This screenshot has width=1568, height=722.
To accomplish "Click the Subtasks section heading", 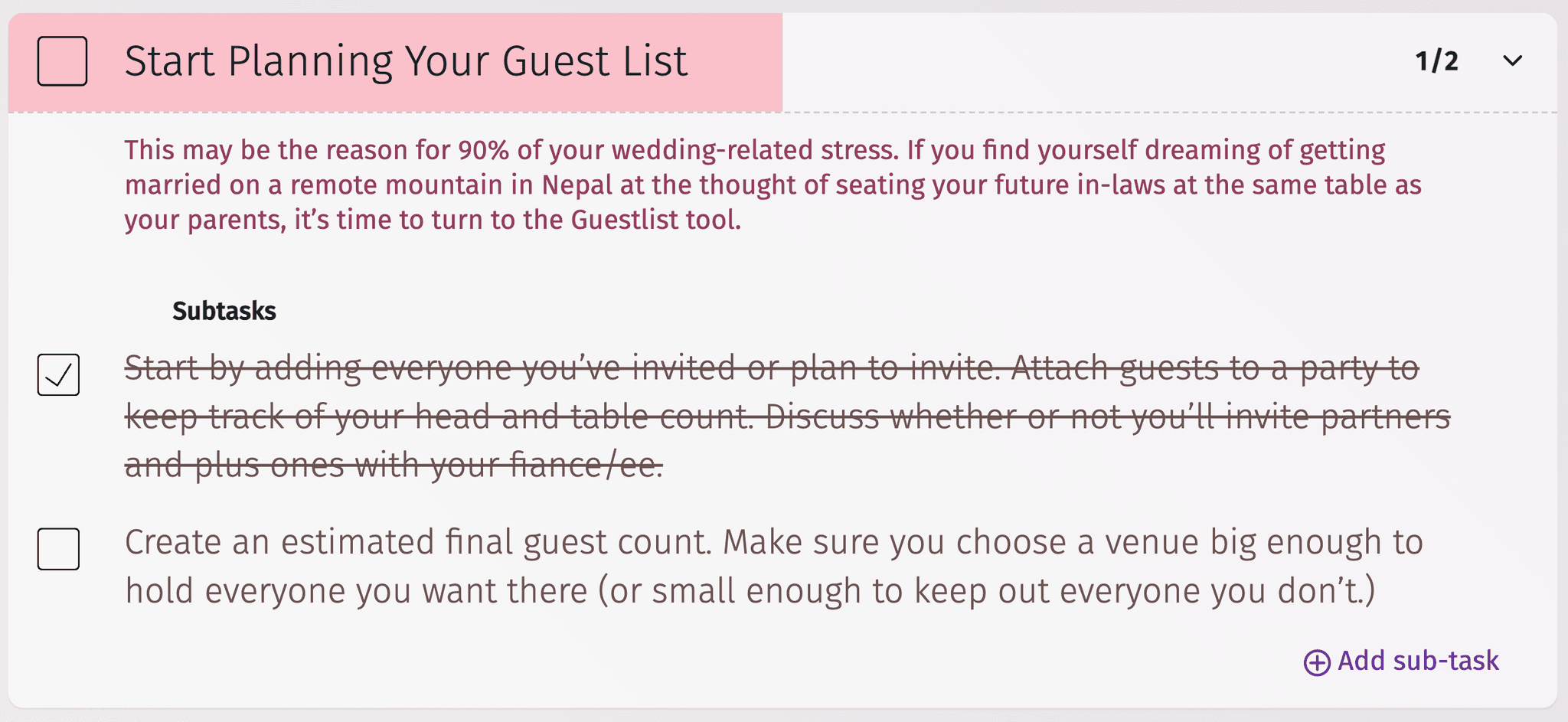I will coord(223,311).
